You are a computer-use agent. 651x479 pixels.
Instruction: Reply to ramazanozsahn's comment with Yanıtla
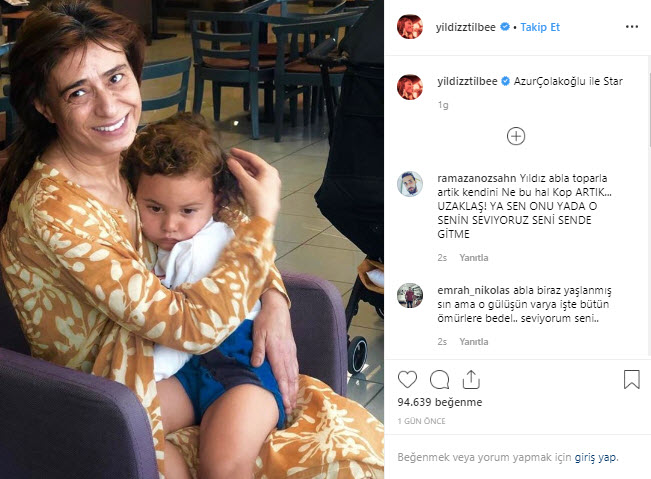tap(474, 258)
